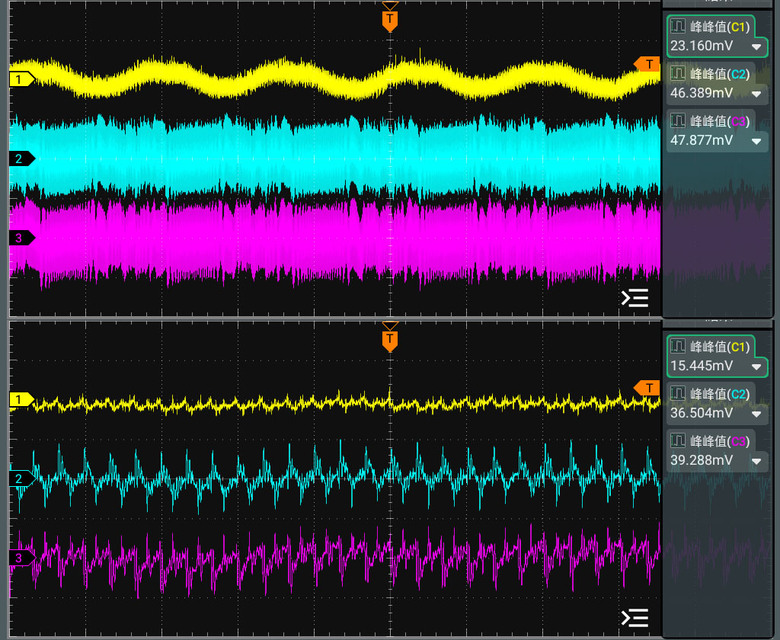The image size is (780, 640).
Task: Click the 15.445mV reading
Action: pos(701,366)
